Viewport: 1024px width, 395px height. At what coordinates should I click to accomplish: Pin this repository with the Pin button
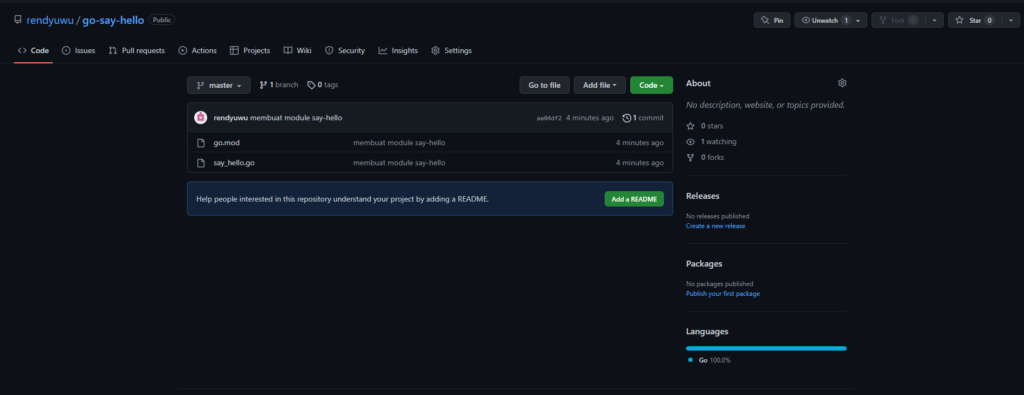pyautogui.click(x=772, y=20)
